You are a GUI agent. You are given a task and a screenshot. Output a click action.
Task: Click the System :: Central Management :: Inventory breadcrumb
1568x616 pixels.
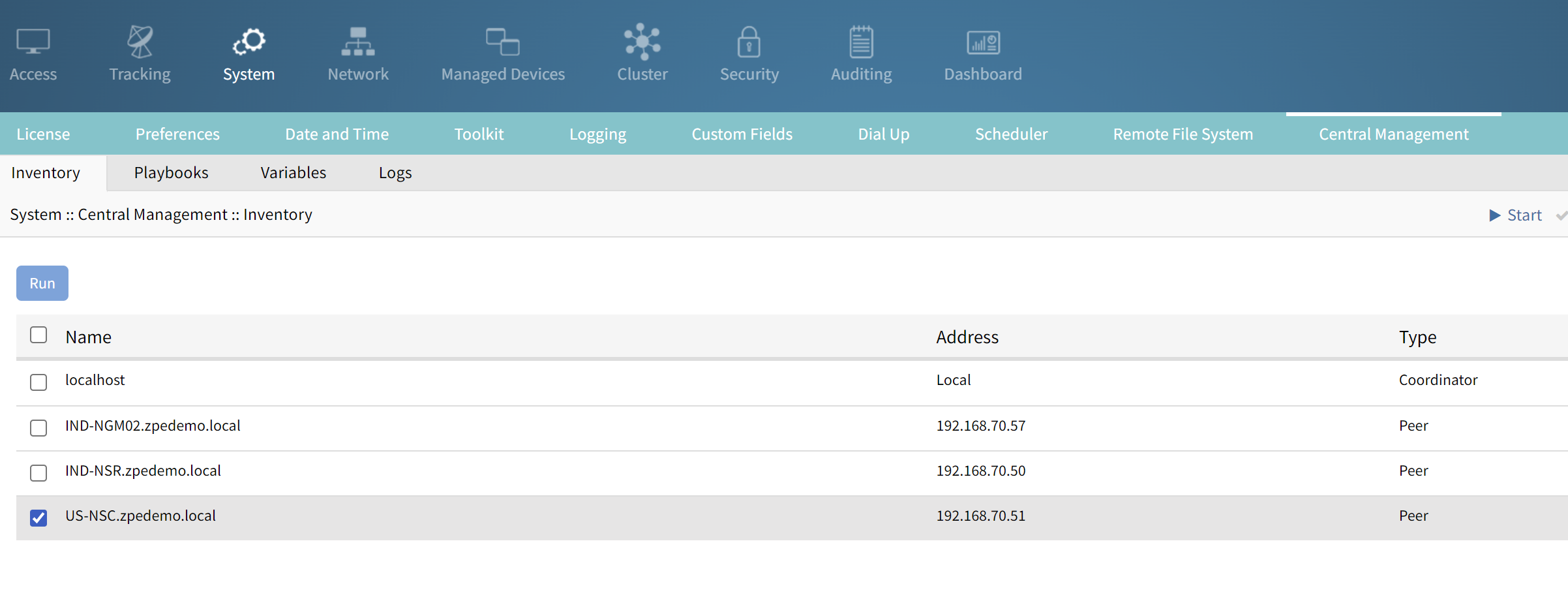pos(161,215)
